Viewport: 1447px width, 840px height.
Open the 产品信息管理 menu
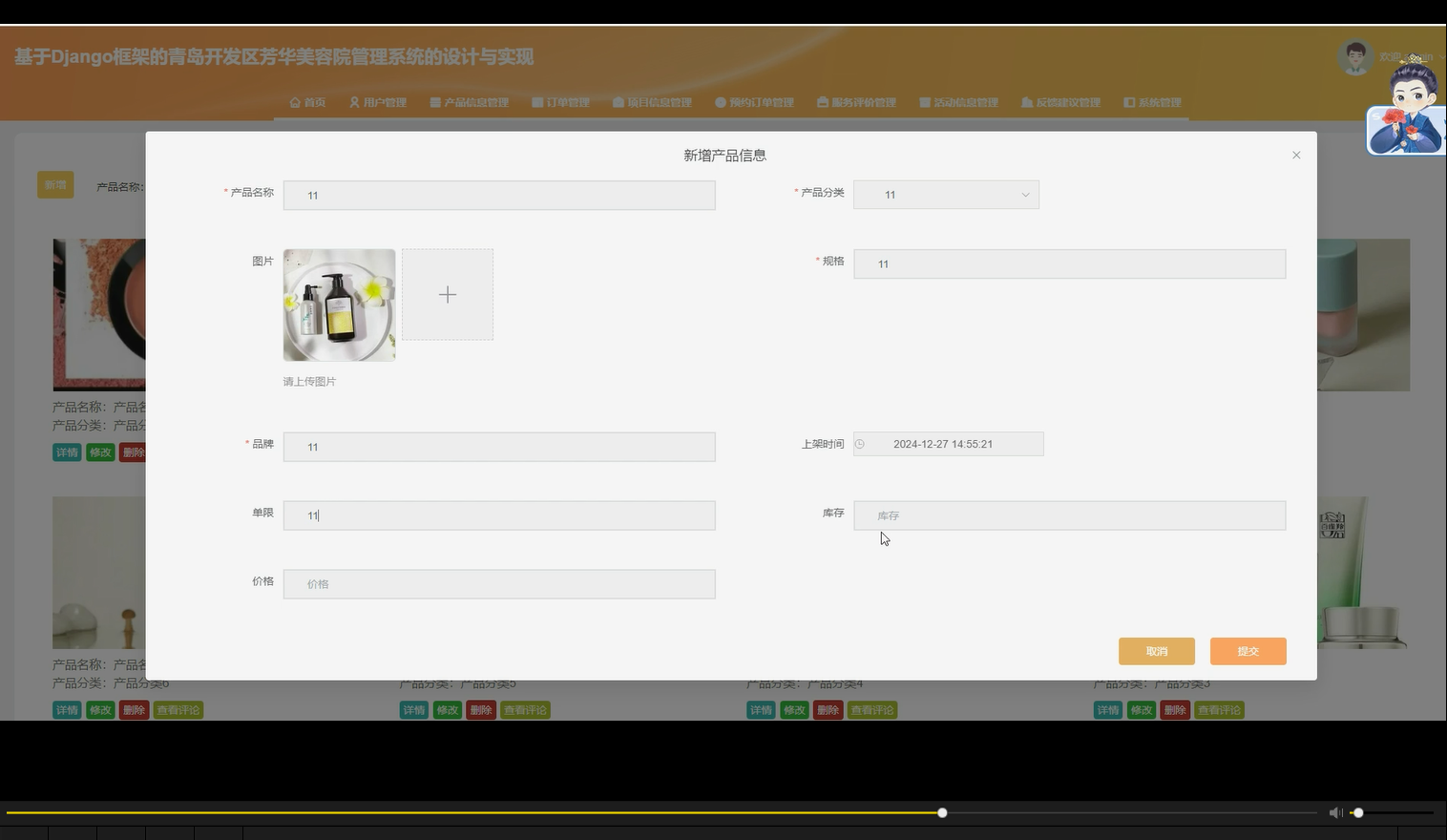[470, 102]
